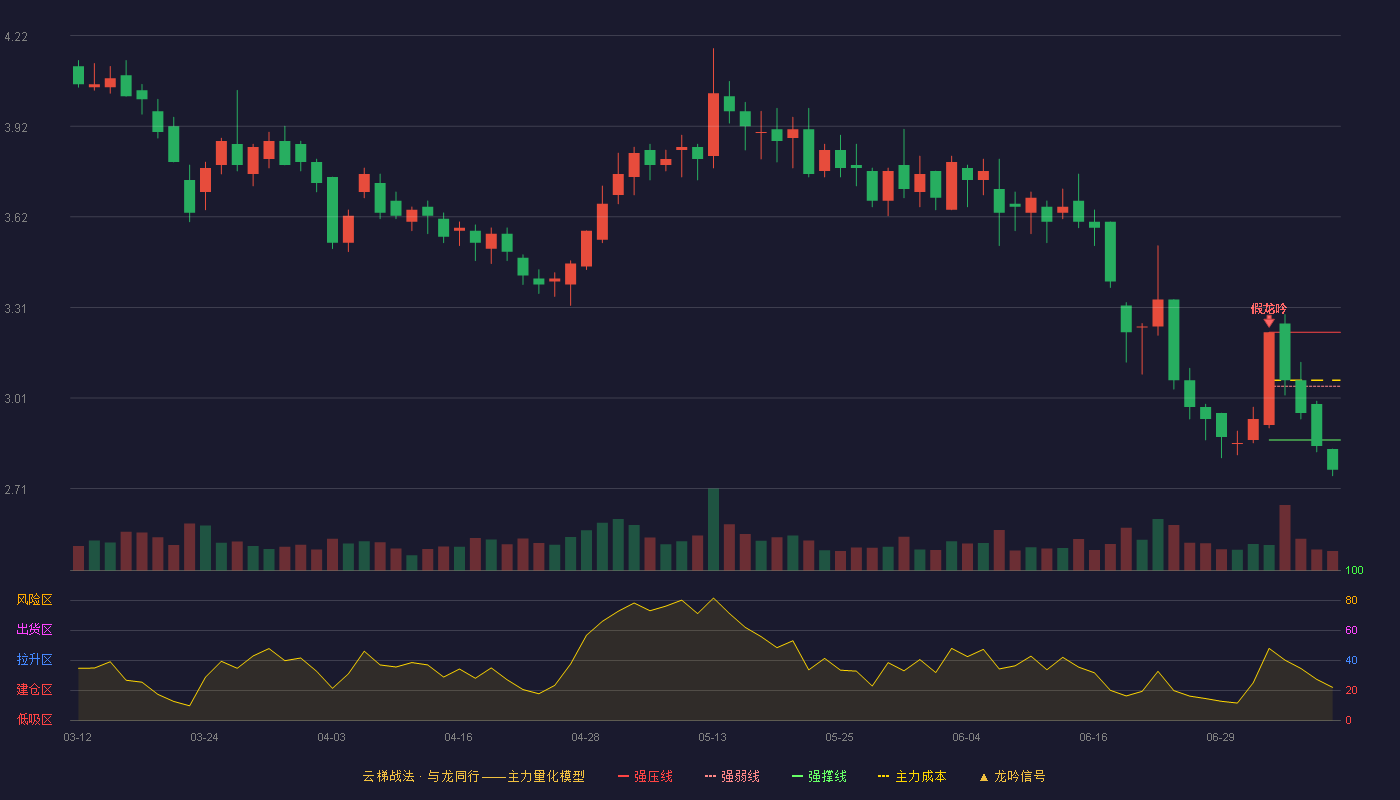Screen dimensions: 1400x800
Task: Click the 04-03 date label
Action: coord(331,737)
